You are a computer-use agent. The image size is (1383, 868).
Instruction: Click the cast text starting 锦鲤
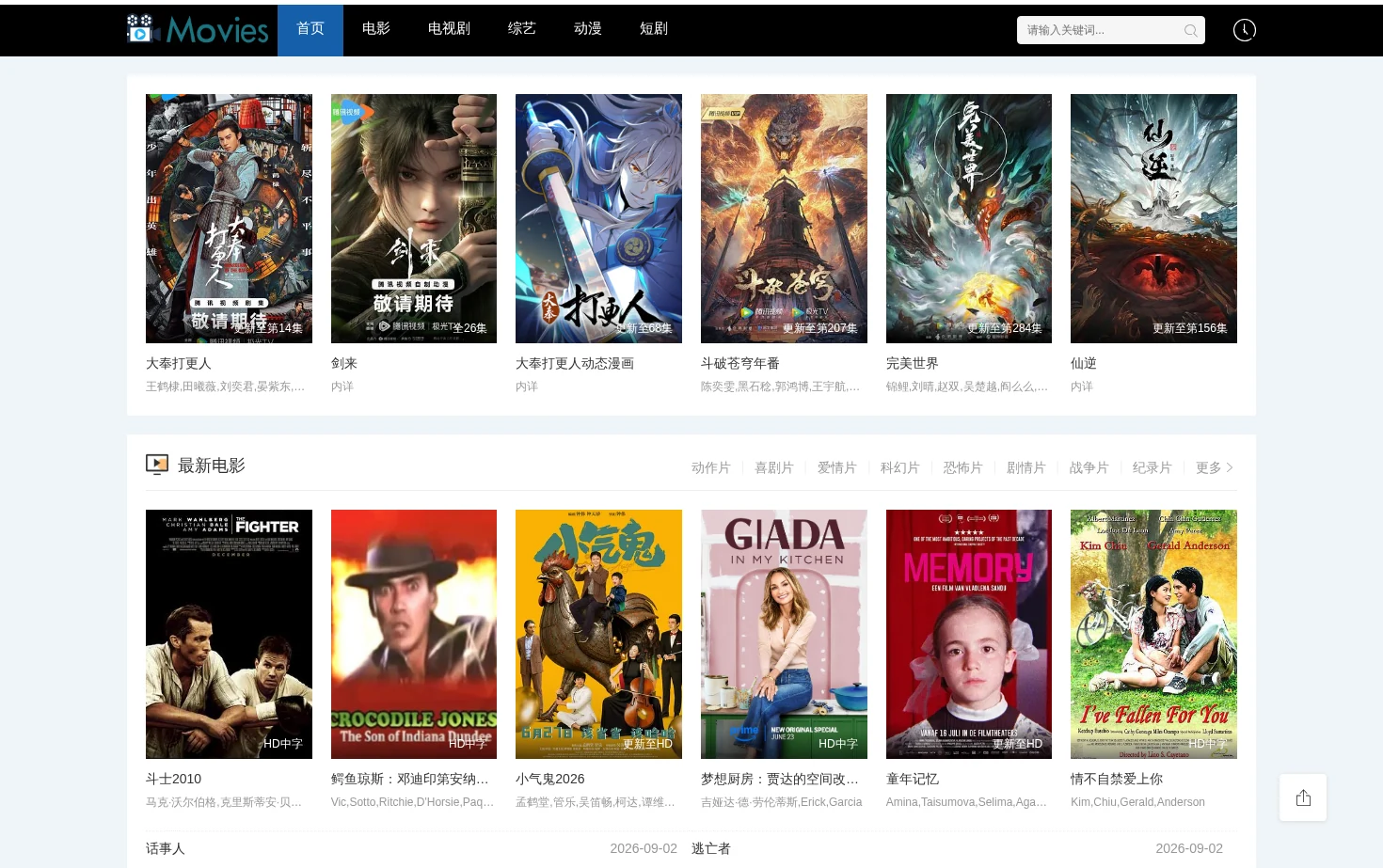tap(967, 387)
